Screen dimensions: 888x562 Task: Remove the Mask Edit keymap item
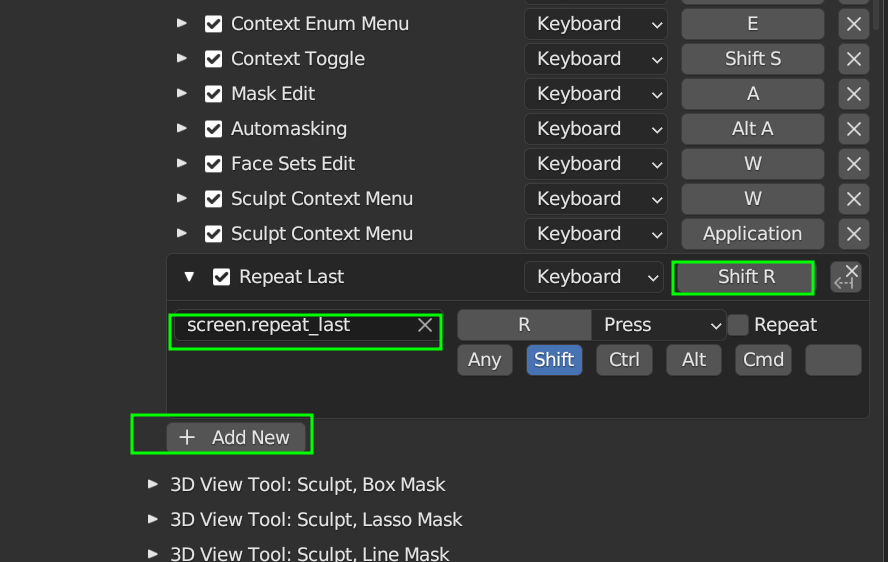pyautogui.click(x=853, y=94)
